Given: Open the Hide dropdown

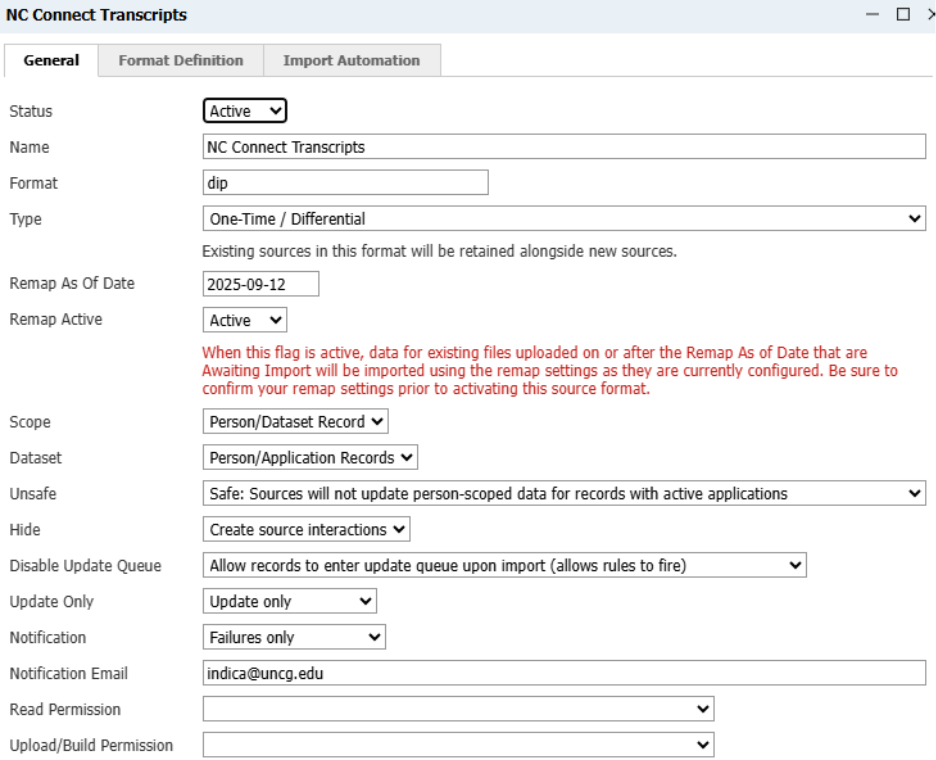Looking at the screenshot, I should [306, 529].
